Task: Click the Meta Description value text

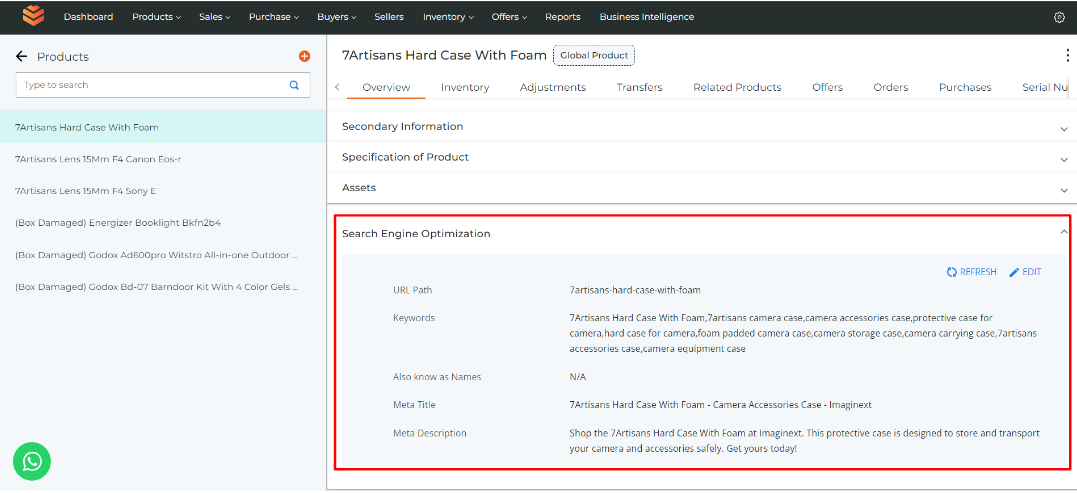Action: (804, 441)
